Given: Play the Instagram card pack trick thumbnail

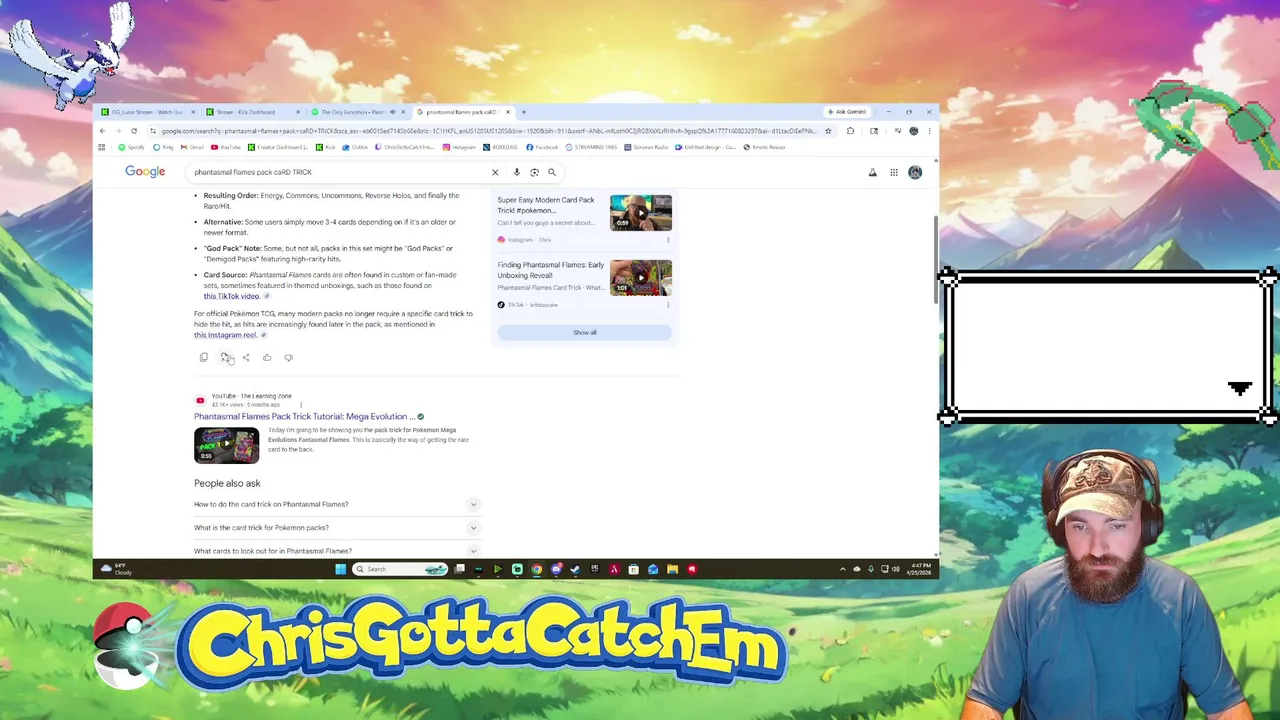Looking at the screenshot, I should tap(641, 213).
